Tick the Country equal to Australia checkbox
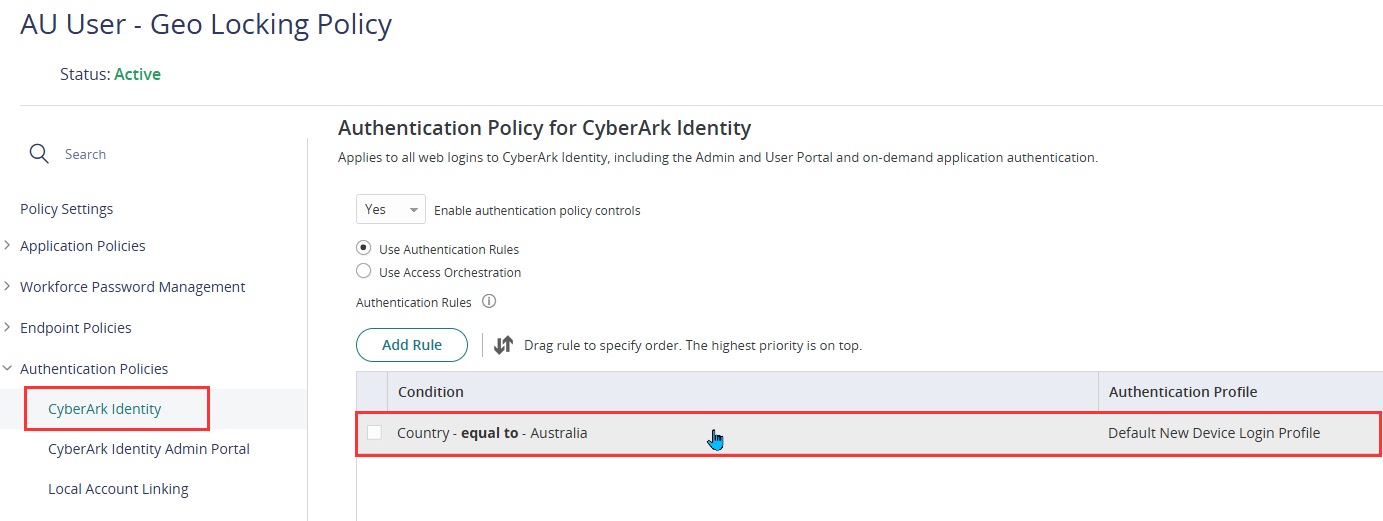The width and height of the screenshot is (1383, 521). tap(374, 433)
